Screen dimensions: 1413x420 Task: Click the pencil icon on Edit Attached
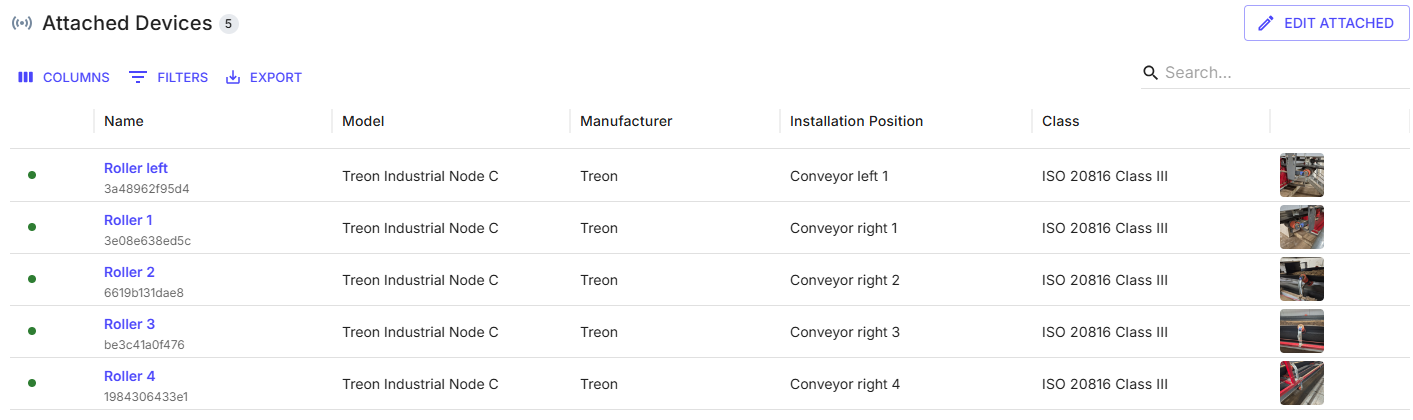tap(1266, 23)
